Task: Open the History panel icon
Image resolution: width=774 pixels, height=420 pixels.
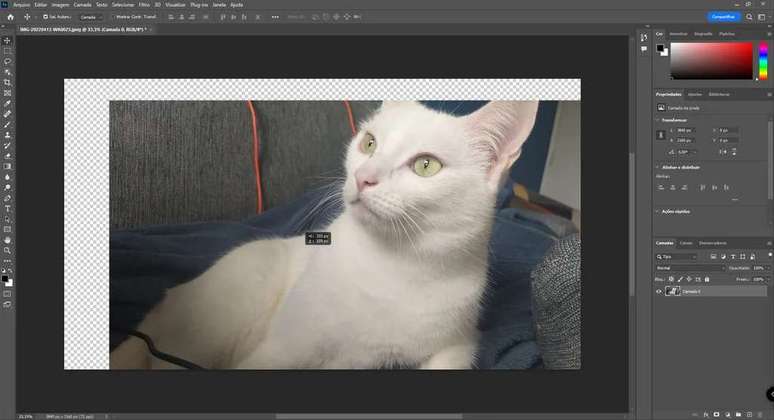Action: point(644,38)
